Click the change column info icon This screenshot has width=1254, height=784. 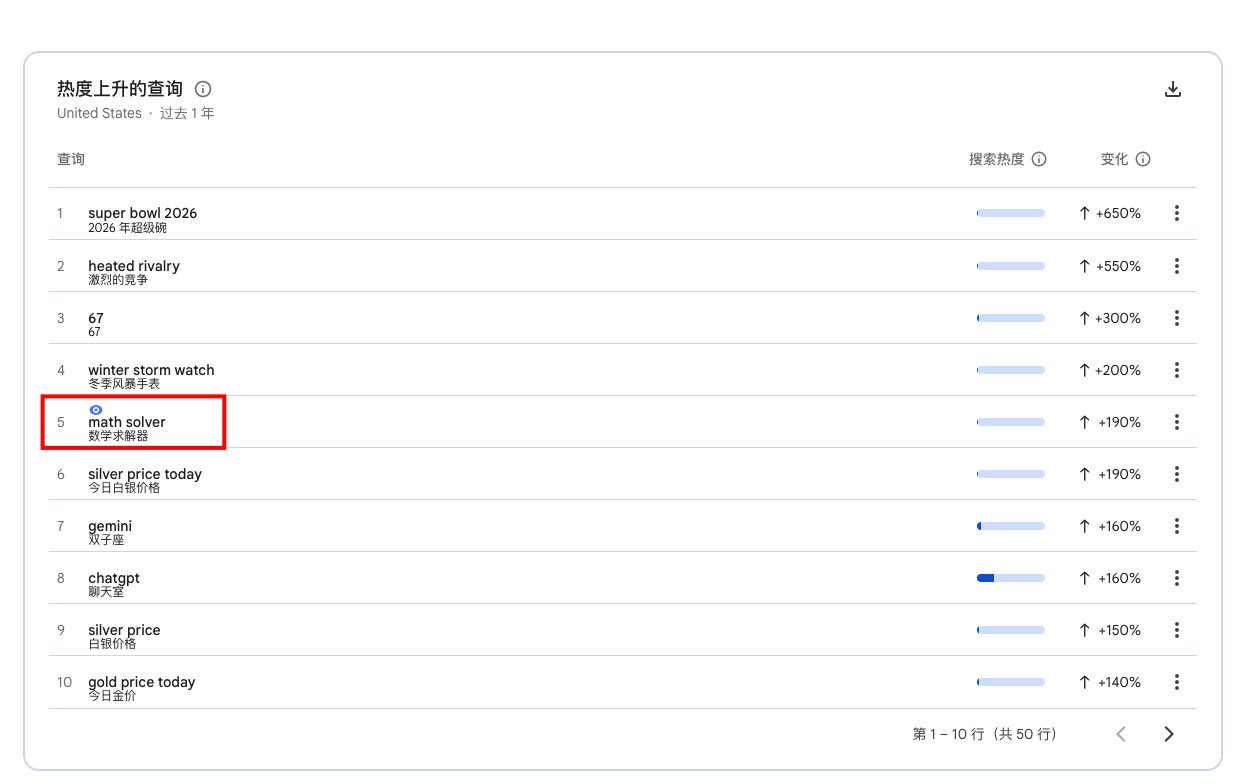point(1143,159)
